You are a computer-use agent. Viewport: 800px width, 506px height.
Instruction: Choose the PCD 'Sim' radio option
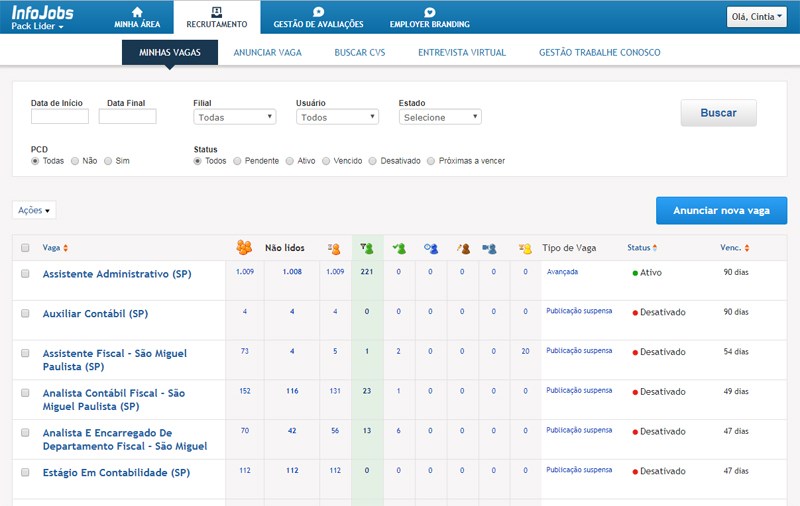(x=109, y=160)
